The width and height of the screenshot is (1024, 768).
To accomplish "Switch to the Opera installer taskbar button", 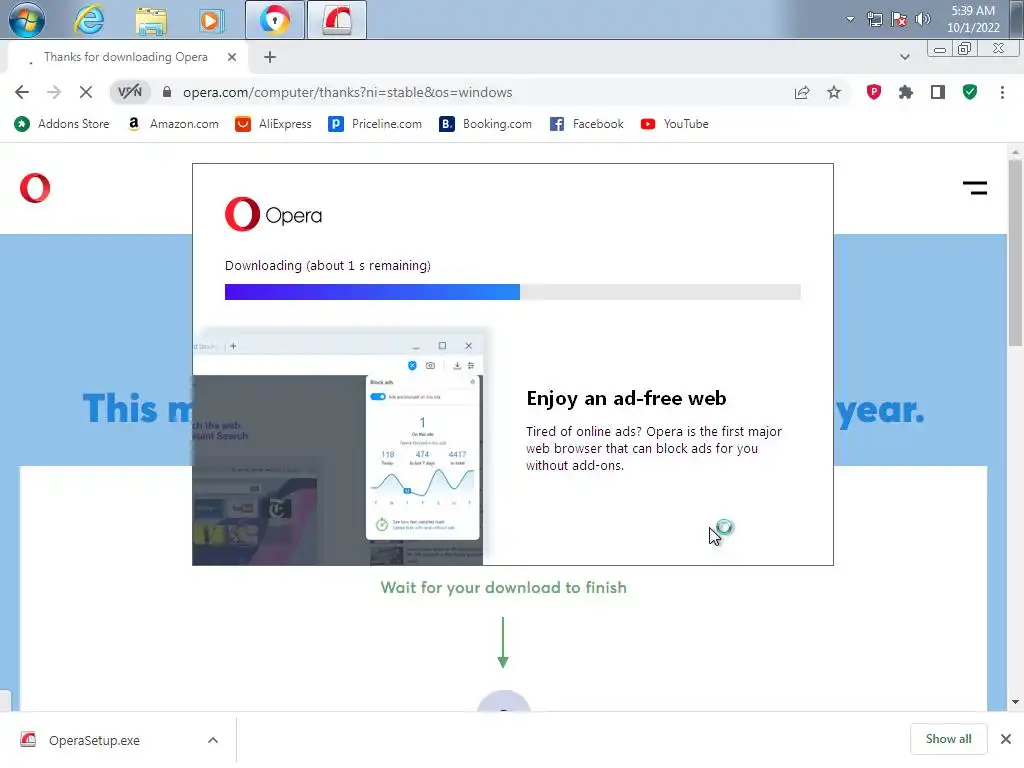I will (x=337, y=20).
